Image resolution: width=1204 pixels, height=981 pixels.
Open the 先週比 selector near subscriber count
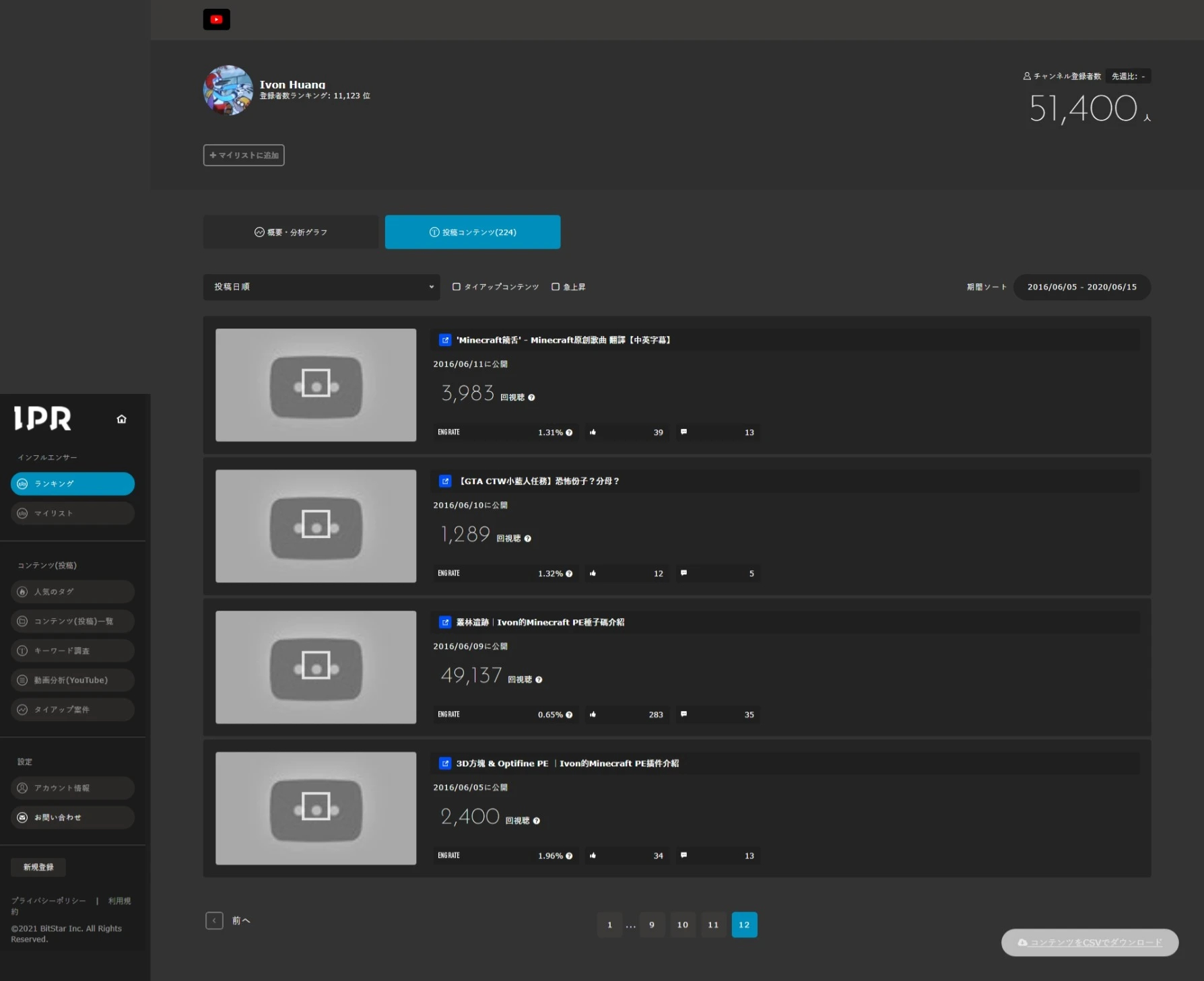click(x=1128, y=76)
